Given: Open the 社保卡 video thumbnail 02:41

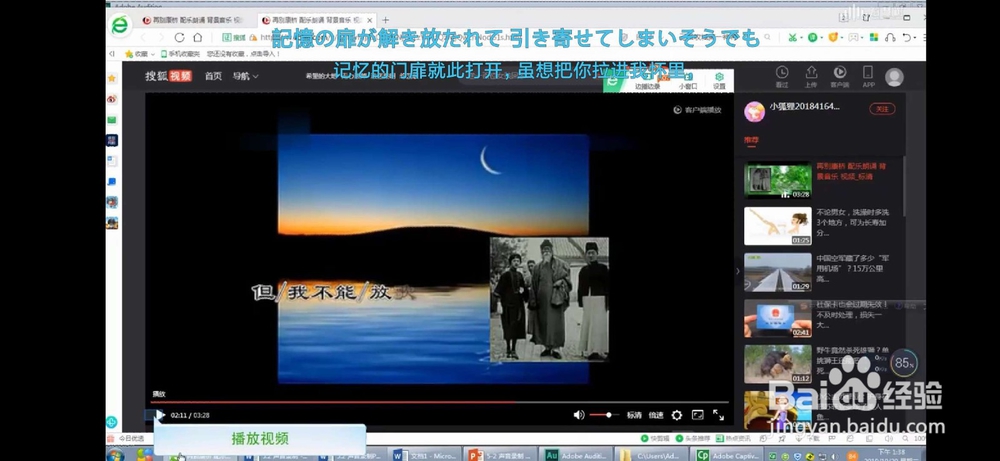Looking at the screenshot, I should (777, 318).
